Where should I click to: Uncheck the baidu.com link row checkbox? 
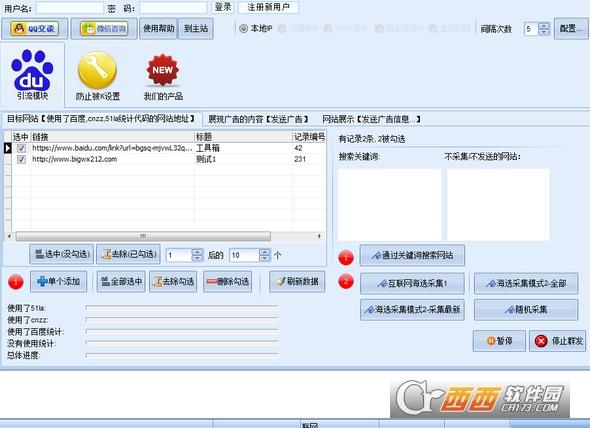[21, 148]
